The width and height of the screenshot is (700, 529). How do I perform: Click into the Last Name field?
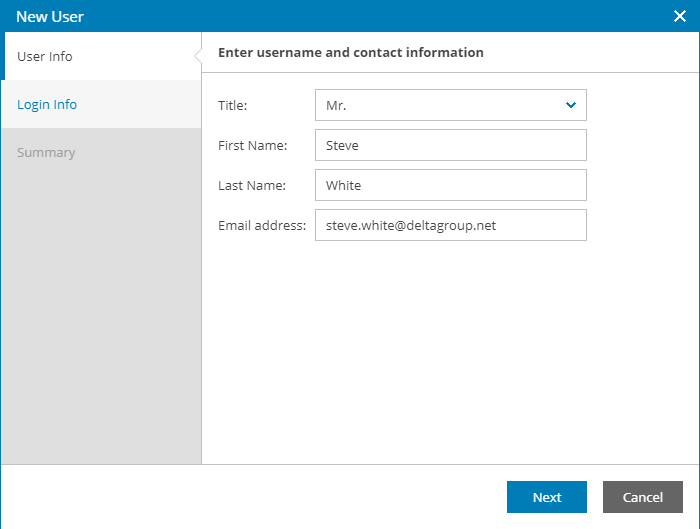450,185
